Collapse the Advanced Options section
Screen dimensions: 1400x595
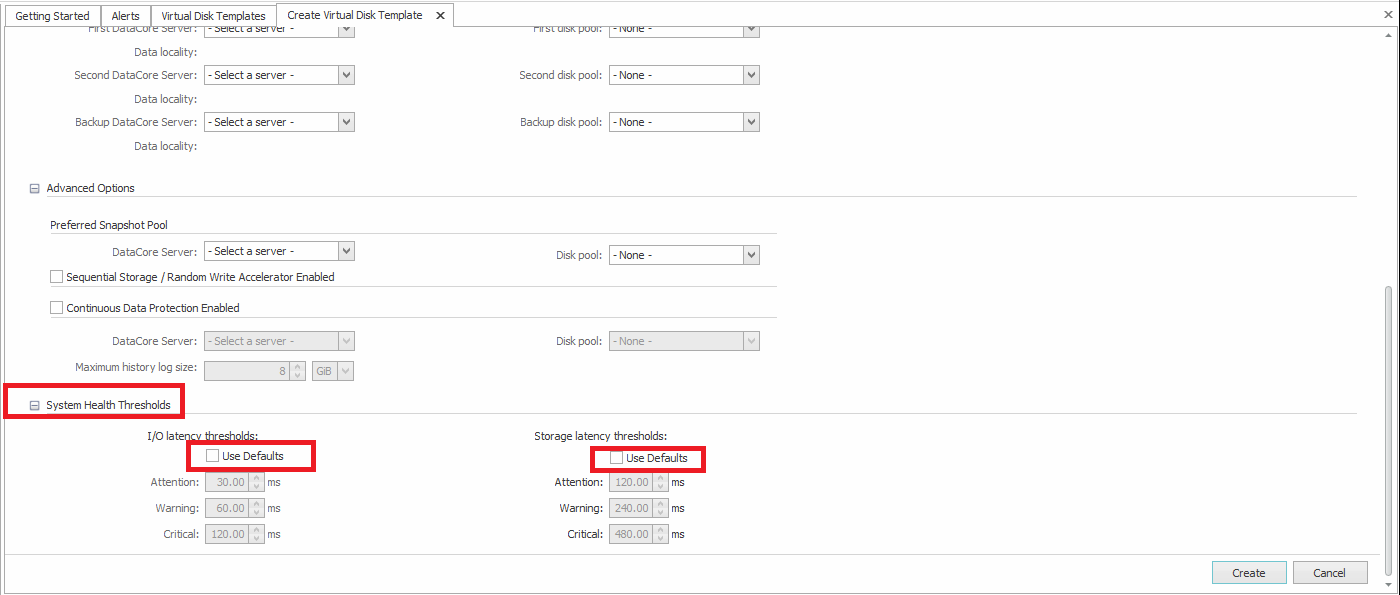34,188
